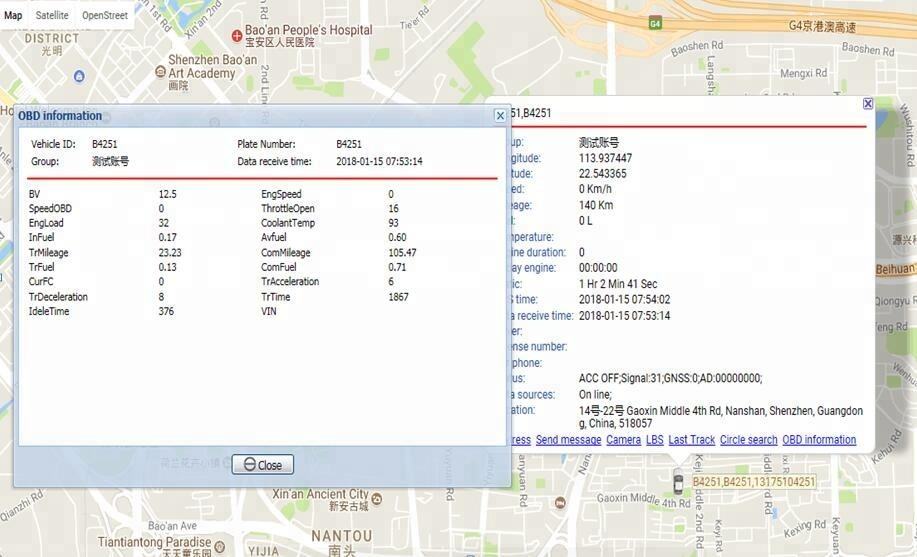This screenshot has height=557, width=917.
Task: Click the TrDeceleration label
Action: click(x=58, y=297)
